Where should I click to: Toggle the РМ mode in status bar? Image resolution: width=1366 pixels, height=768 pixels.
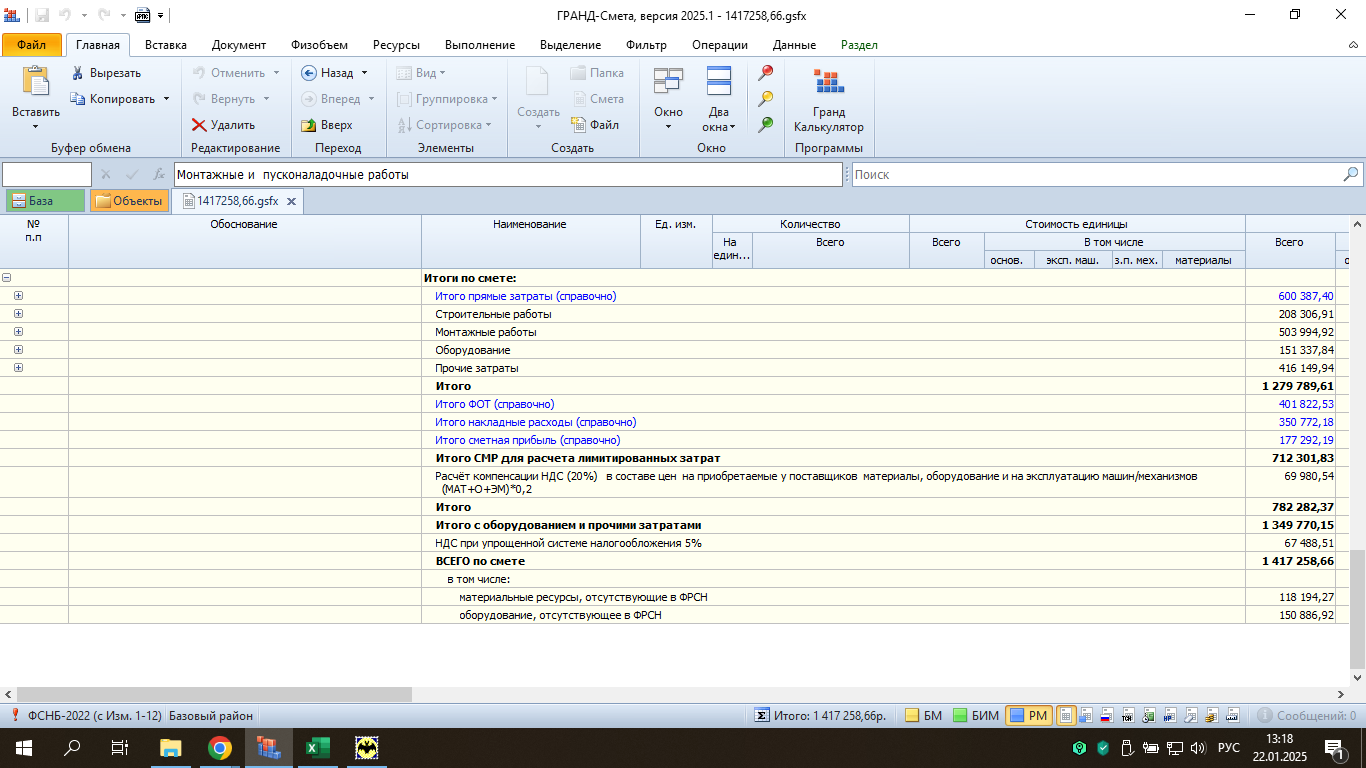(x=1028, y=716)
